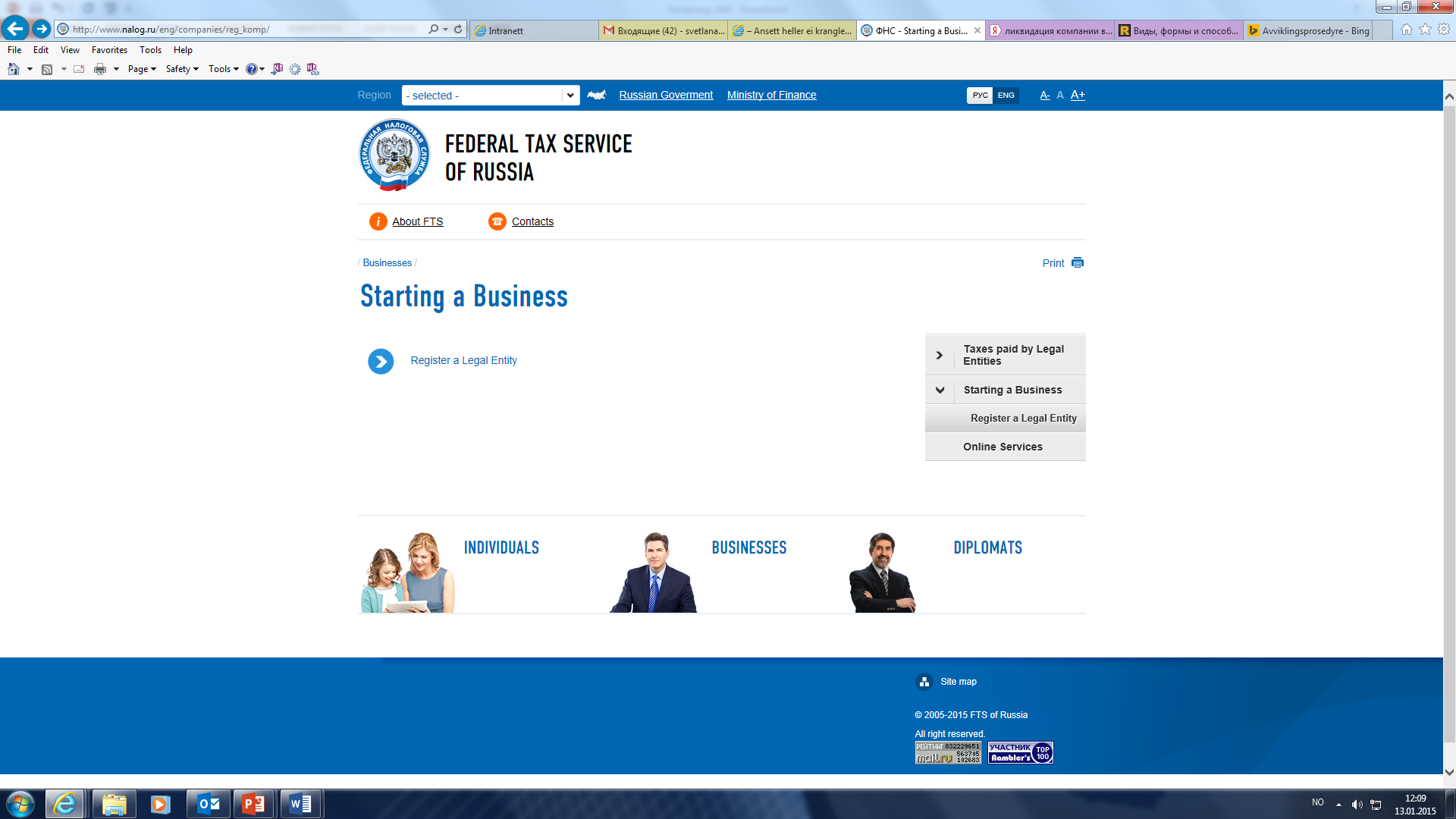The image size is (1456, 819).
Task: Click the Register a Legal Entity arrow icon
Action: [x=381, y=359]
